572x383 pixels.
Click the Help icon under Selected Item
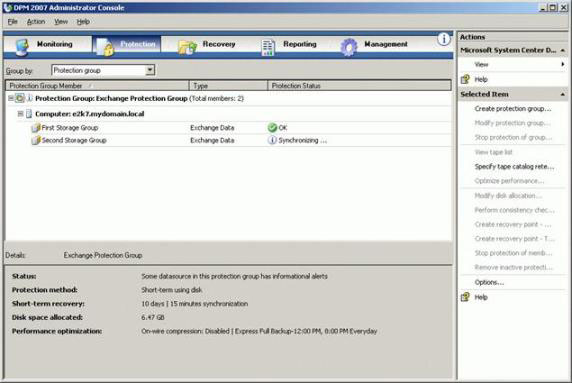click(465, 297)
